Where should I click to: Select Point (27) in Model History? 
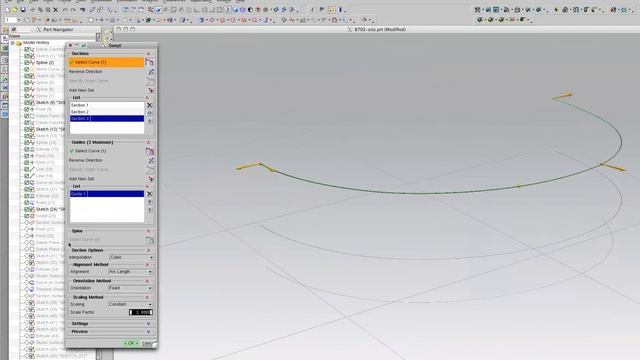[45, 229]
